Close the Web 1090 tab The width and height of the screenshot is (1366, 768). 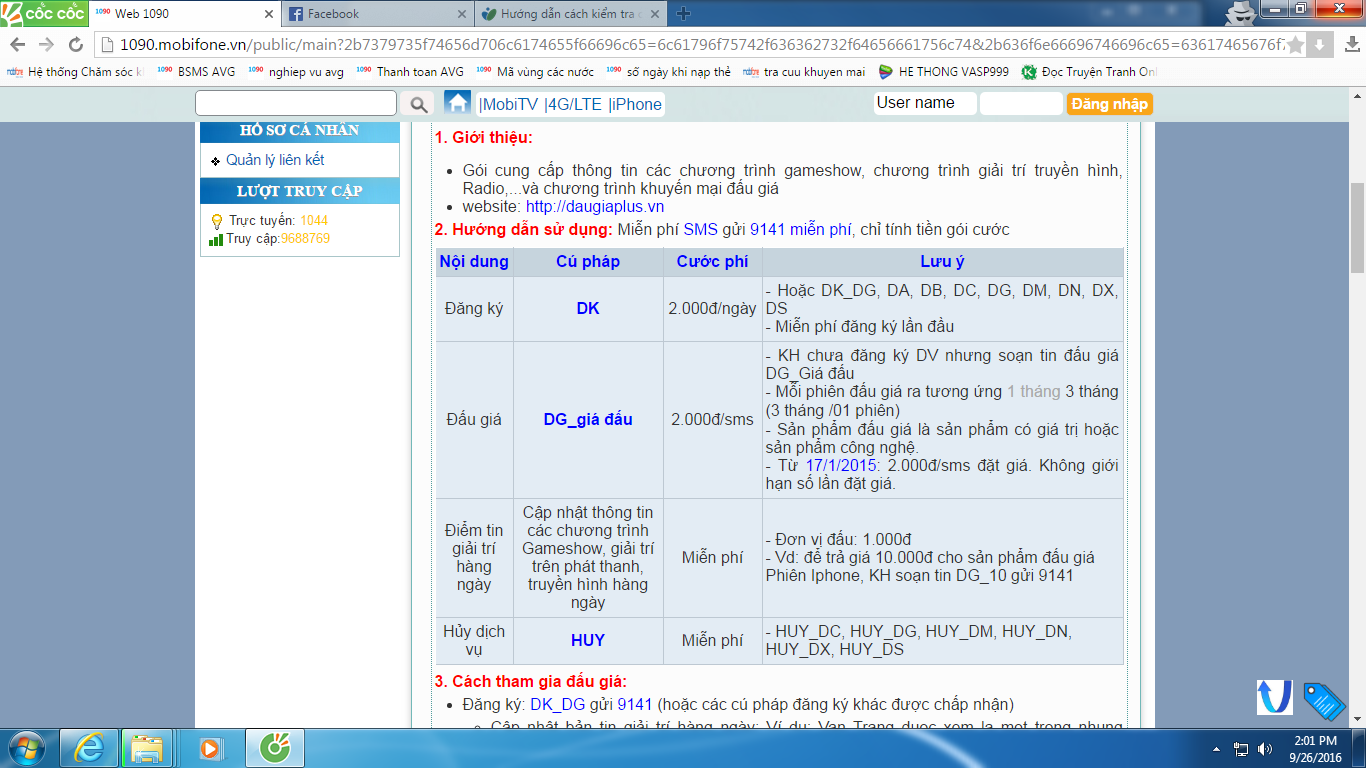[x=268, y=14]
